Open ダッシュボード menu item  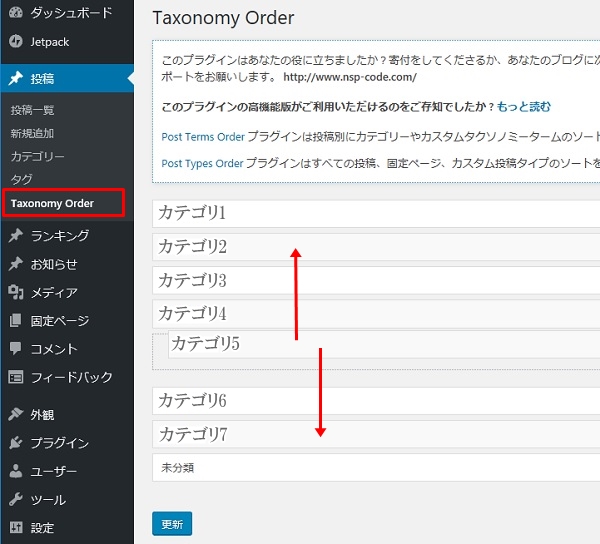pyautogui.click(x=71, y=13)
